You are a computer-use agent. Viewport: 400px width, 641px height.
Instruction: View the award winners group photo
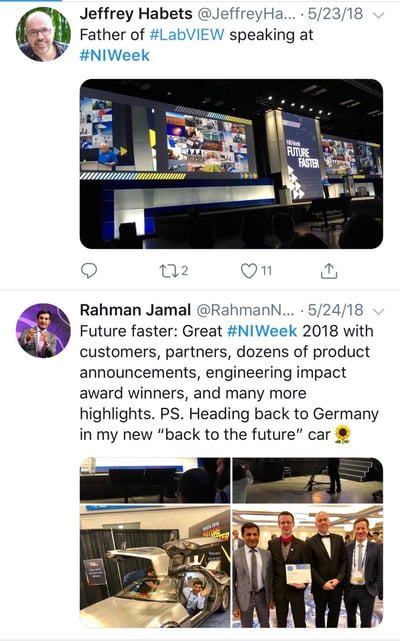(x=308, y=566)
